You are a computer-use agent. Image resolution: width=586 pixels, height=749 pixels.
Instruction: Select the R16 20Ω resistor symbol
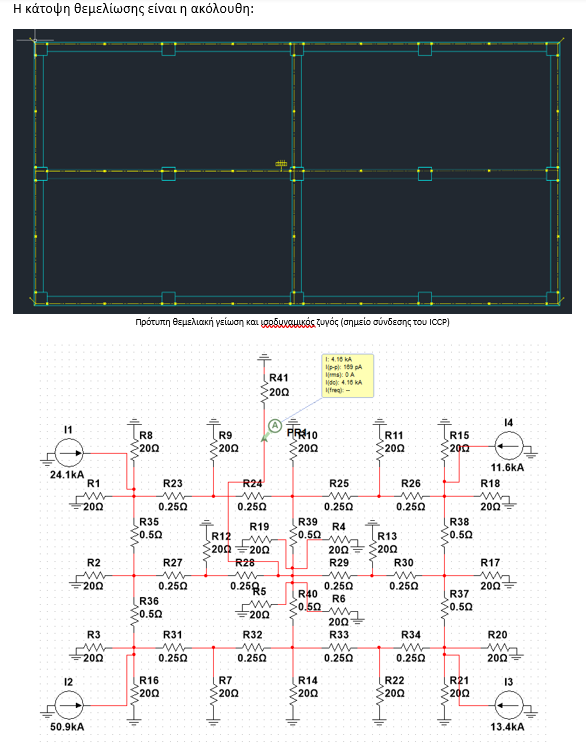[134, 694]
